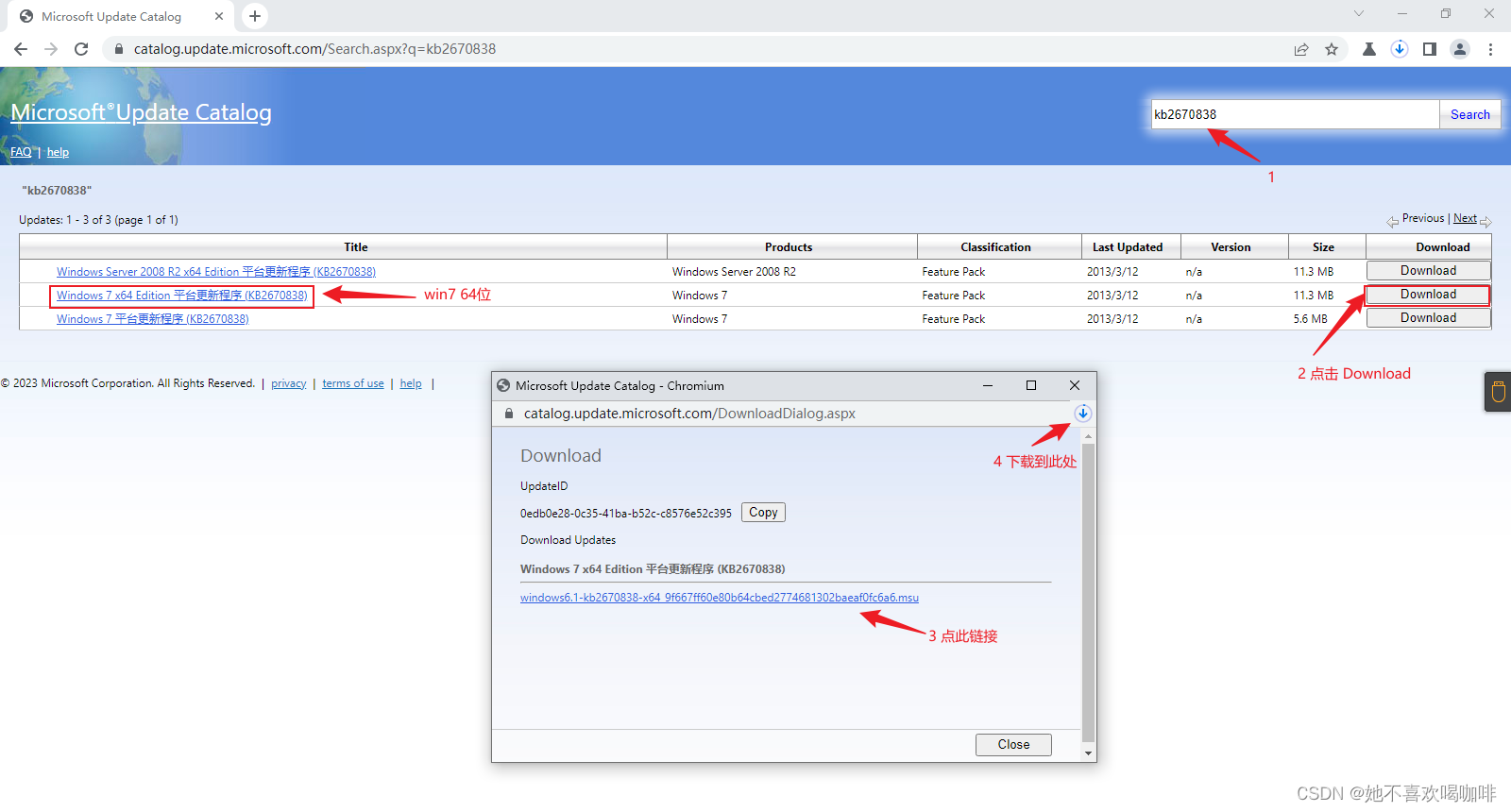Expand the tab search chevron
Viewport: 1511px width, 812px height.
(x=1359, y=13)
